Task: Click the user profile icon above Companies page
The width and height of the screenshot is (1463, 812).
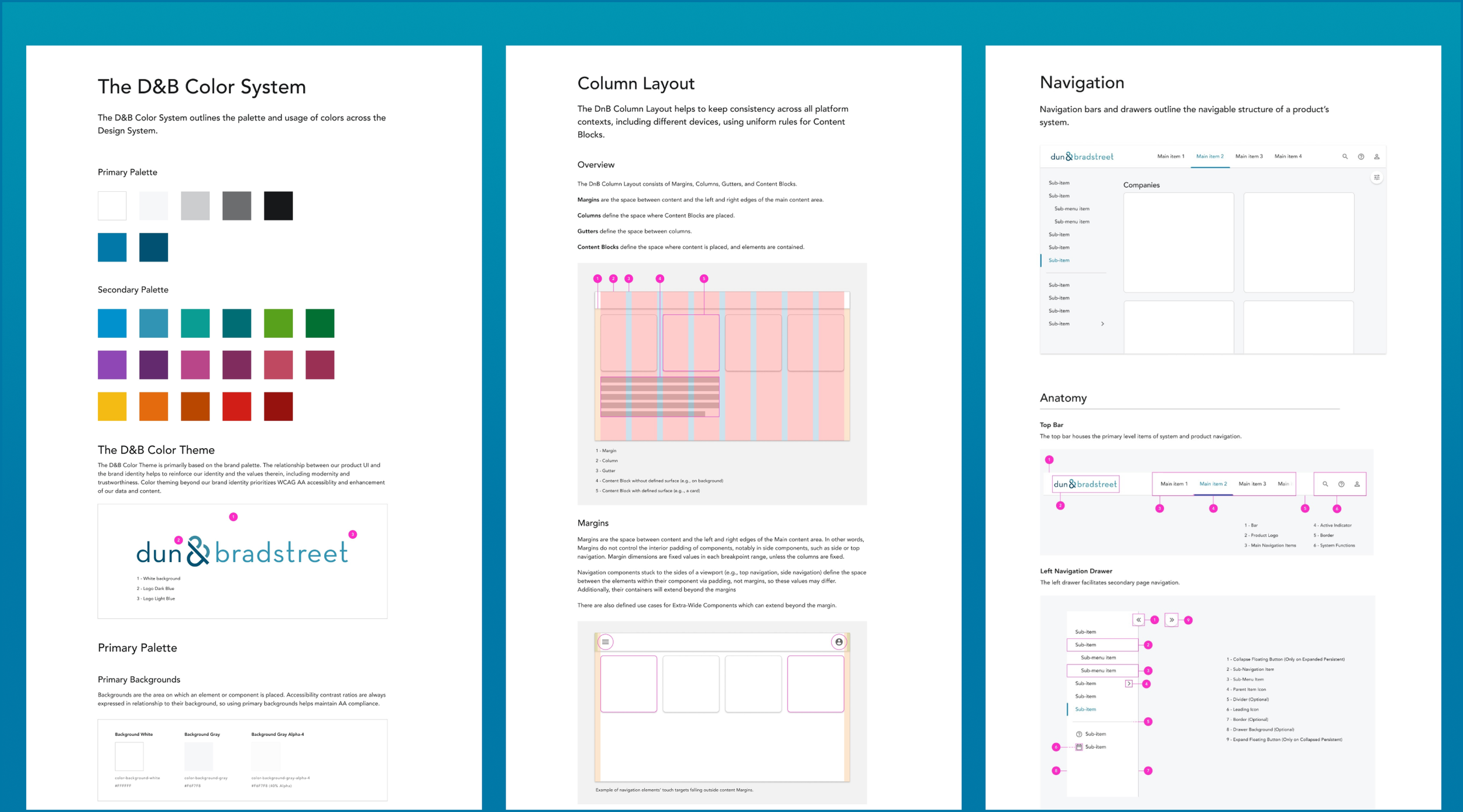Action: tap(1377, 157)
